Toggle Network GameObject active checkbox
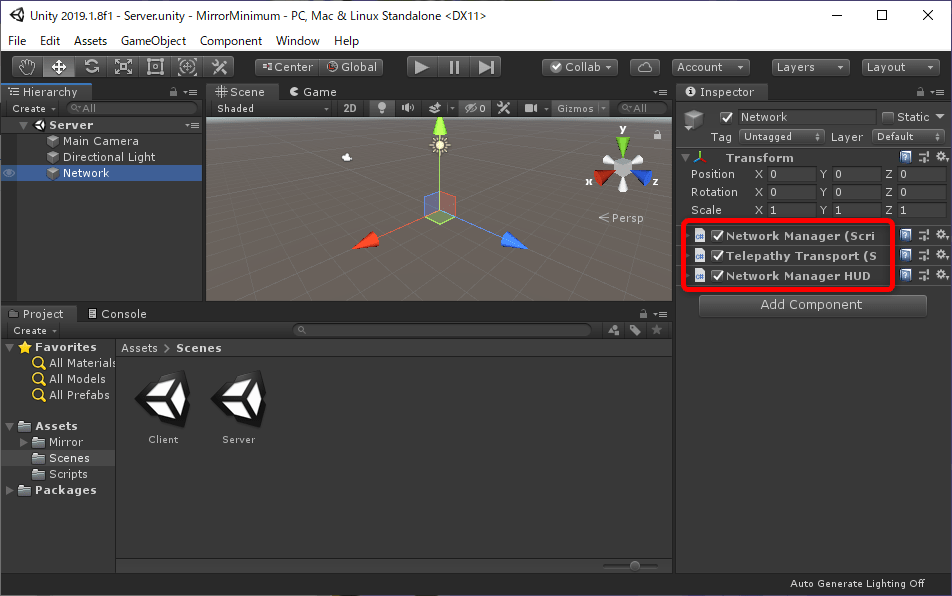Viewport: 952px width, 596px height. point(726,117)
